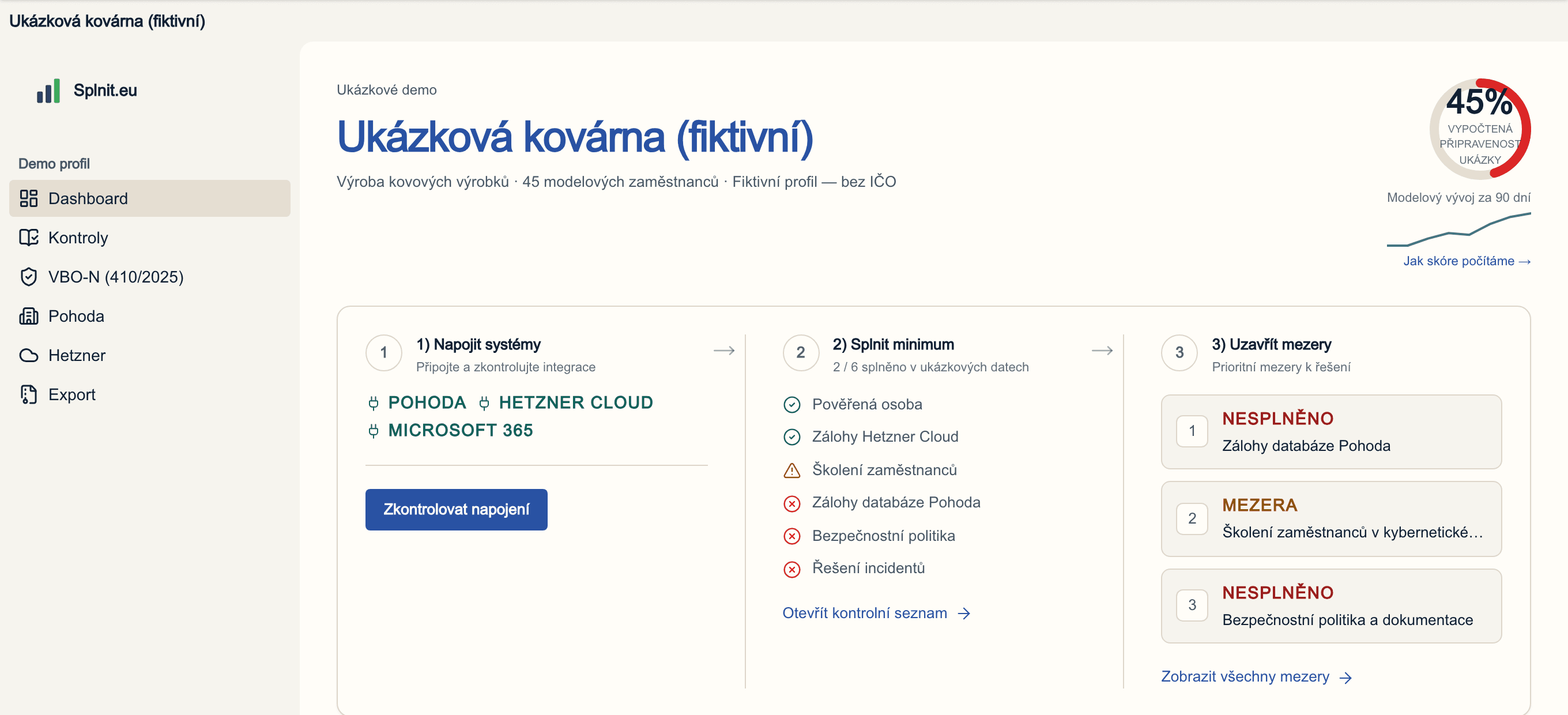
Task: Click the MICROSOFT 365 plug icon
Action: pos(374,431)
